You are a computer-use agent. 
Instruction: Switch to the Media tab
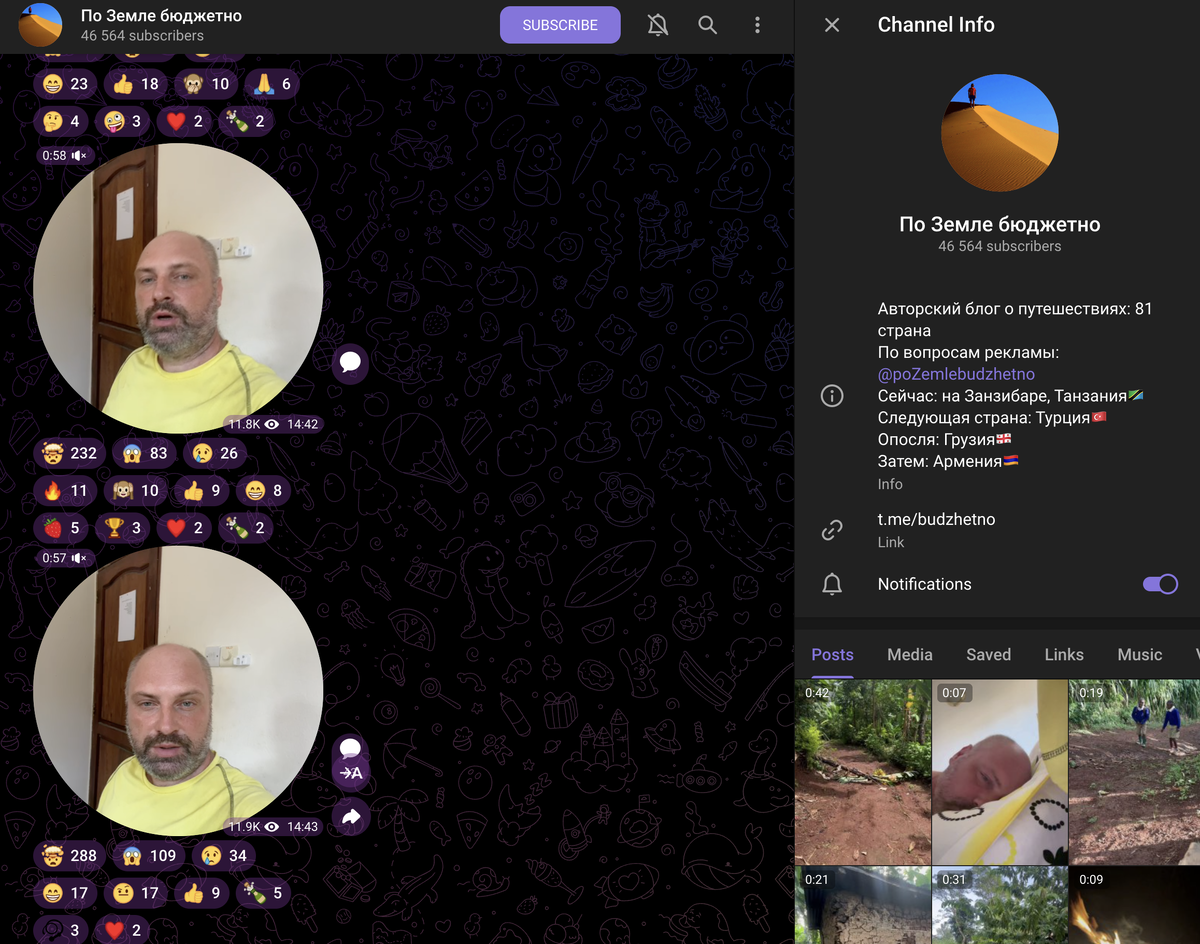pyautogui.click(x=910, y=654)
